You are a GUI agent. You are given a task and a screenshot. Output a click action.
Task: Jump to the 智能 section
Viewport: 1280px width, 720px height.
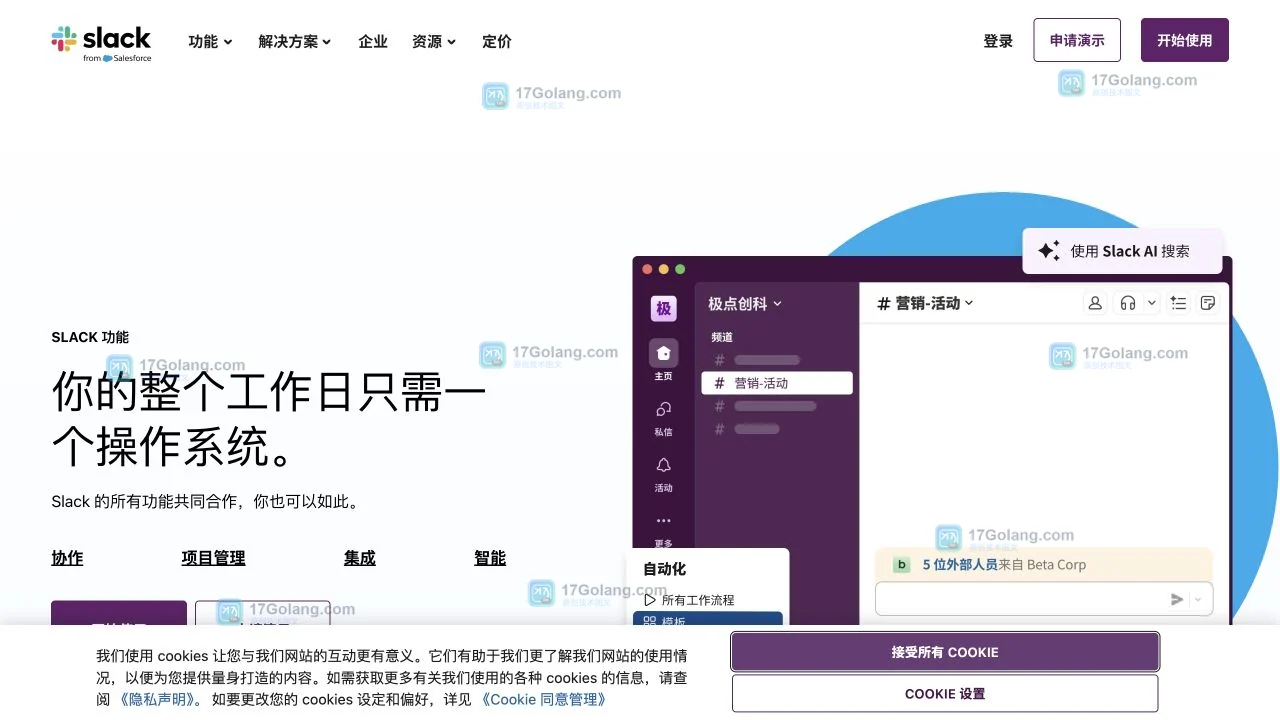[490, 558]
